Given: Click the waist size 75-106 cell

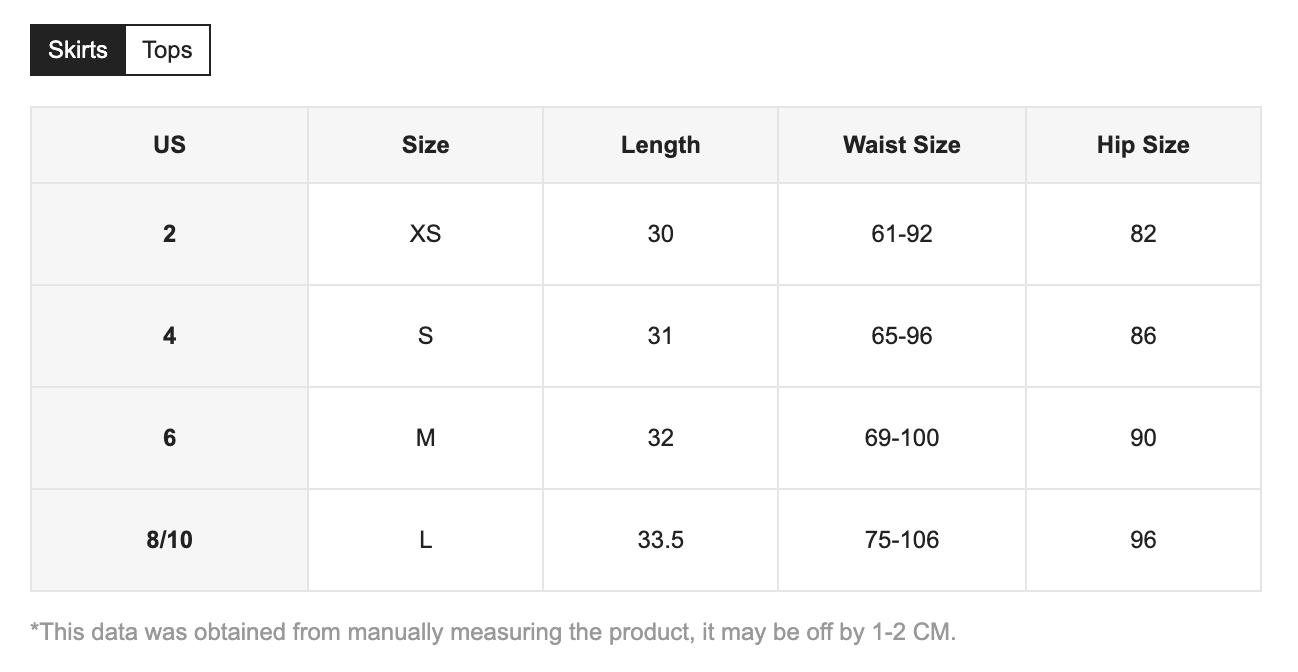Looking at the screenshot, I should click(x=901, y=540).
